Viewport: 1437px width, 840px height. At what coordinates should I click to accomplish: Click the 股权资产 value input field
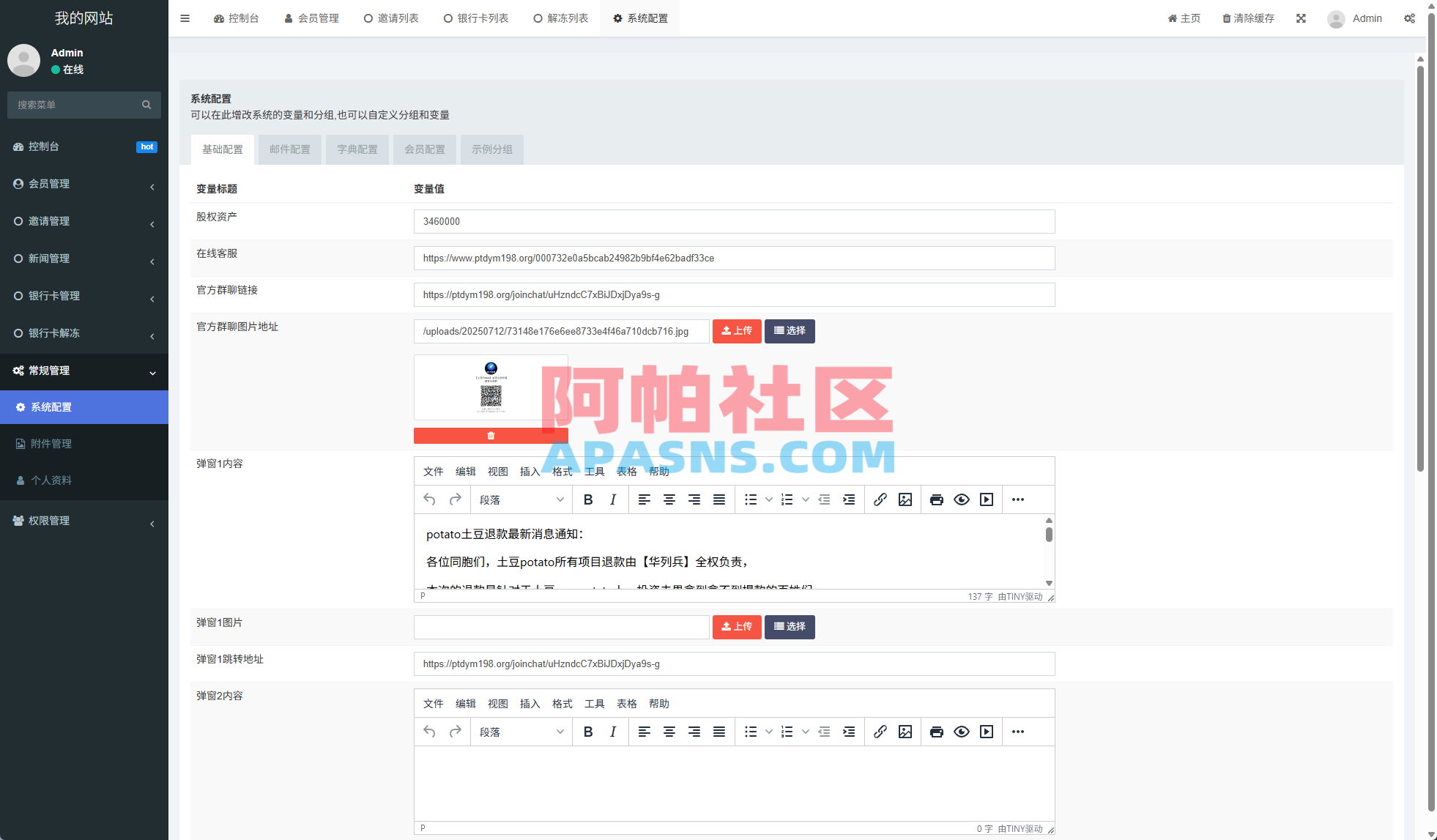[x=734, y=221]
